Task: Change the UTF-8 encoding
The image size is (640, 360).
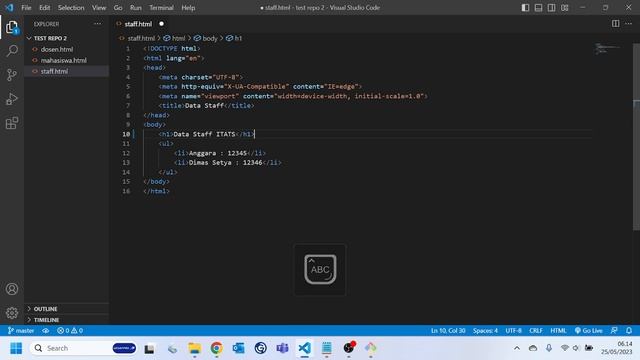Action: [x=513, y=331]
